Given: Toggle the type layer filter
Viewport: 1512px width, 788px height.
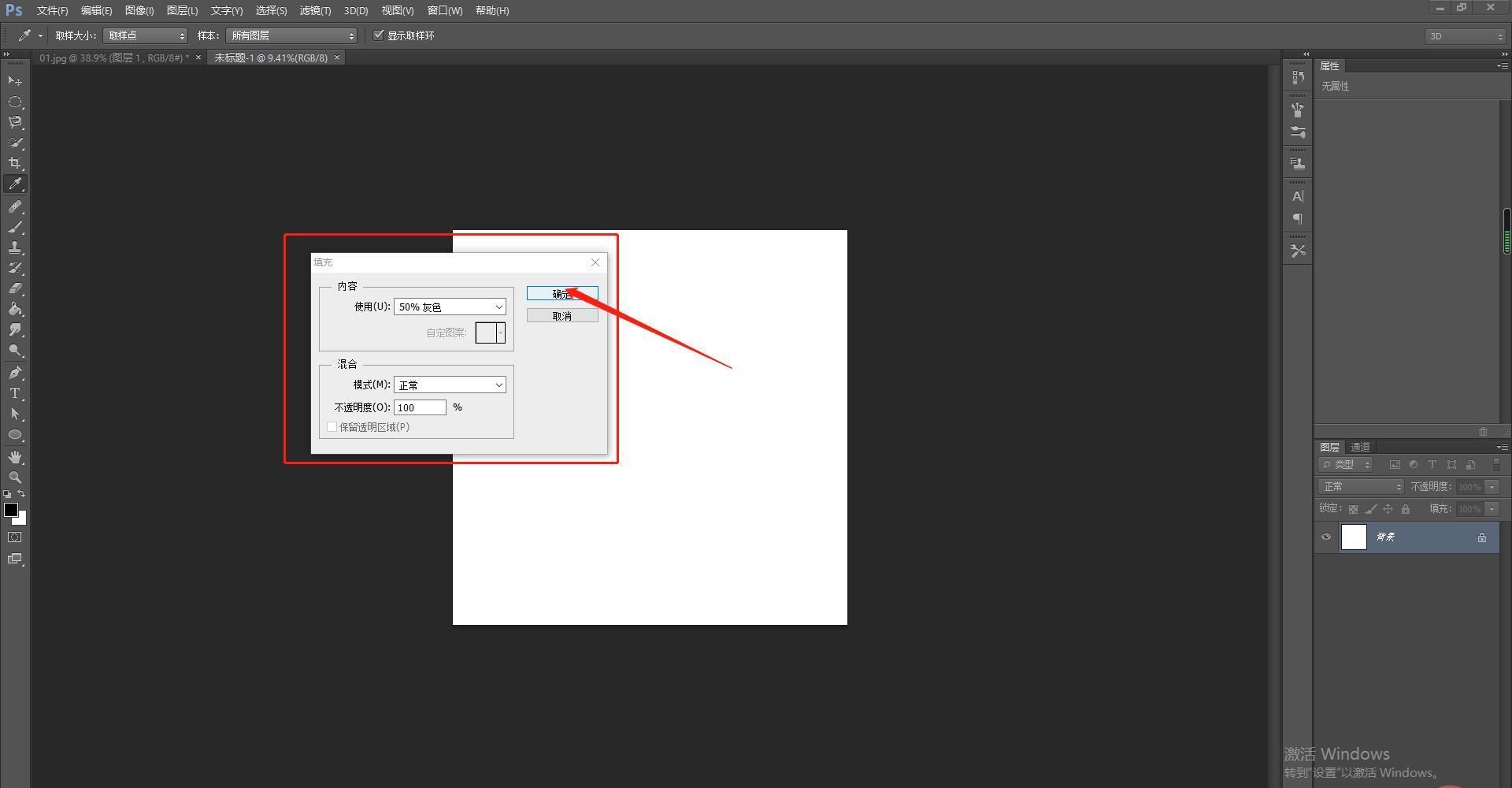Looking at the screenshot, I should pyautogui.click(x=1432, y=465).
